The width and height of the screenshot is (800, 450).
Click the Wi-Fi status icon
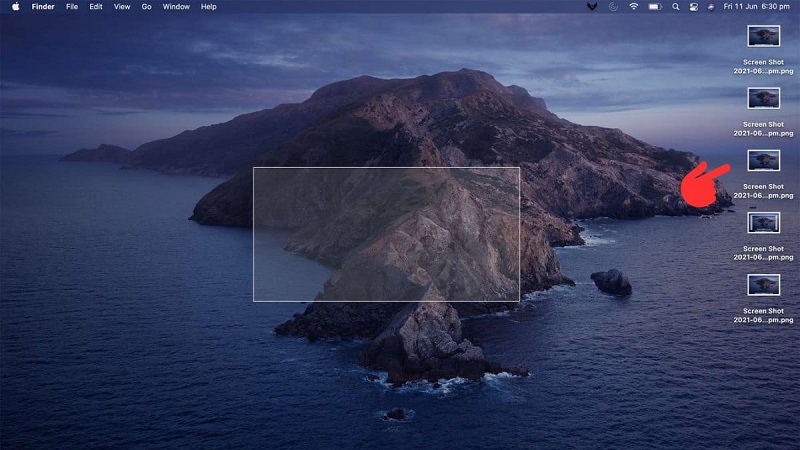633,6
